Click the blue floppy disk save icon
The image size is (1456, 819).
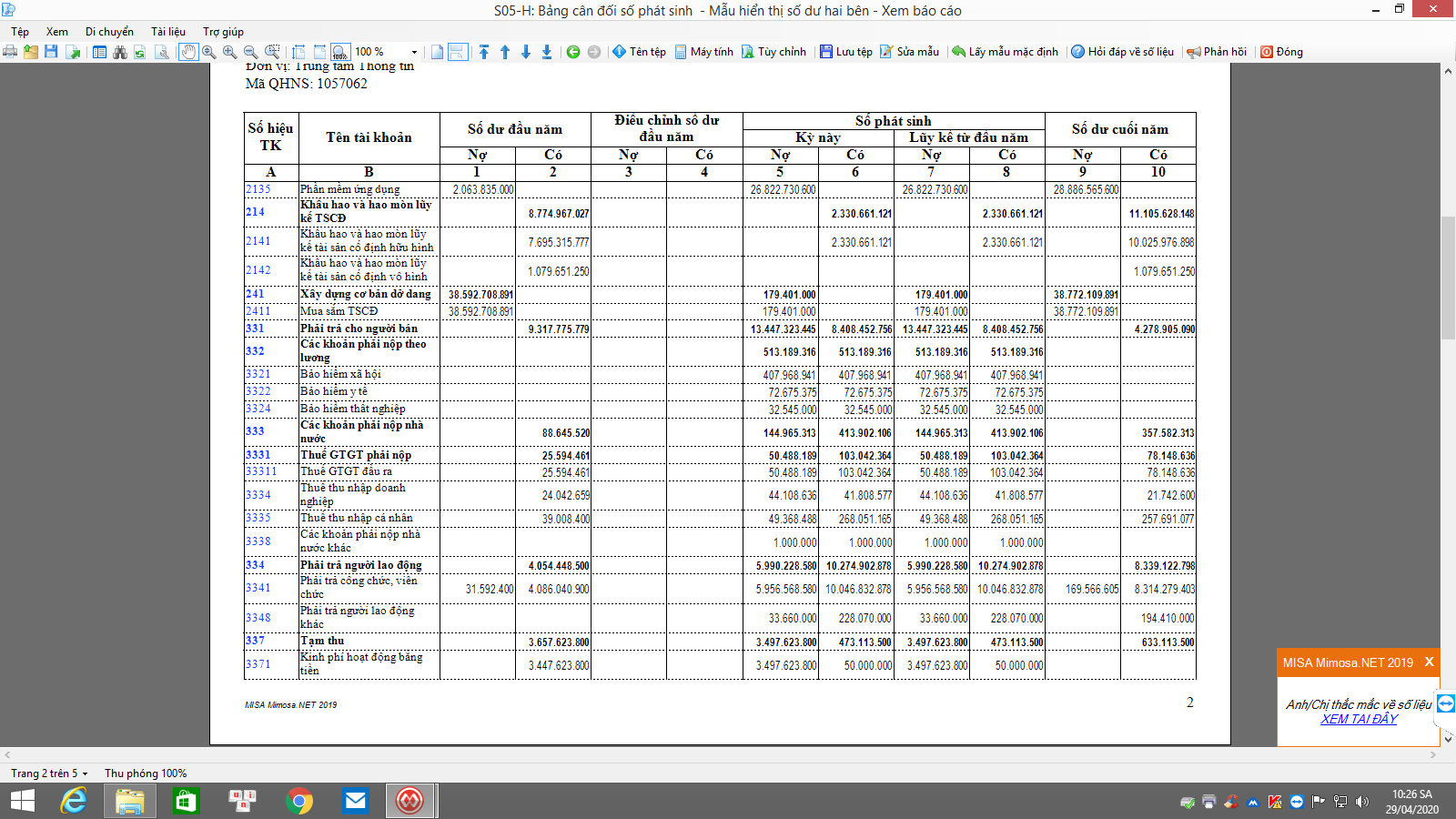[51, 52]
